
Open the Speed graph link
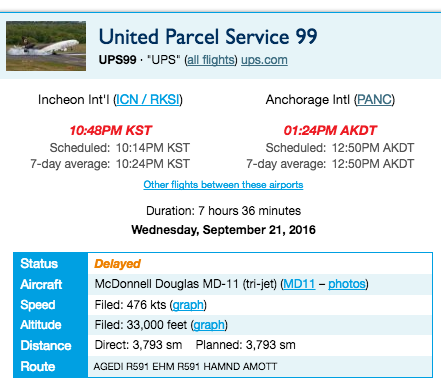click(x=188, y=305)
